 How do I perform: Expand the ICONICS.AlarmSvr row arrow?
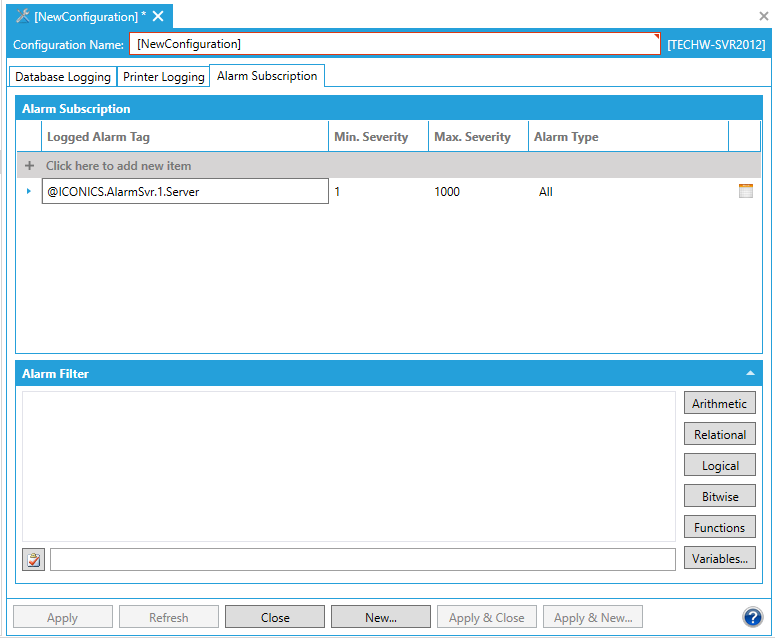[29, 191]
